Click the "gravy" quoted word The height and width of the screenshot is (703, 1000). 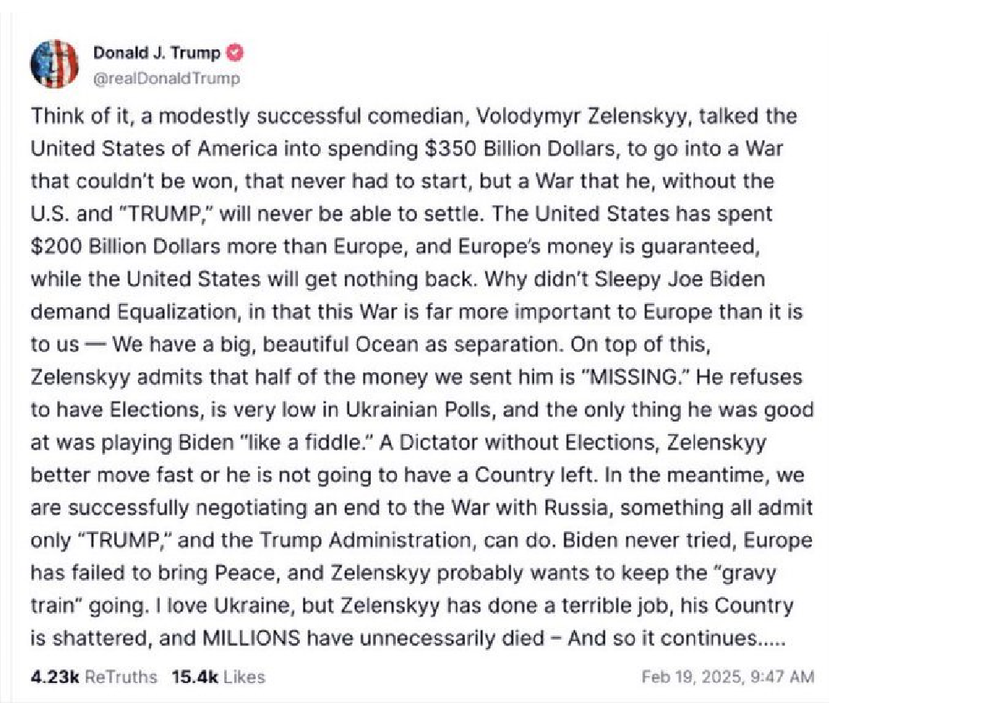click(744, 573)
